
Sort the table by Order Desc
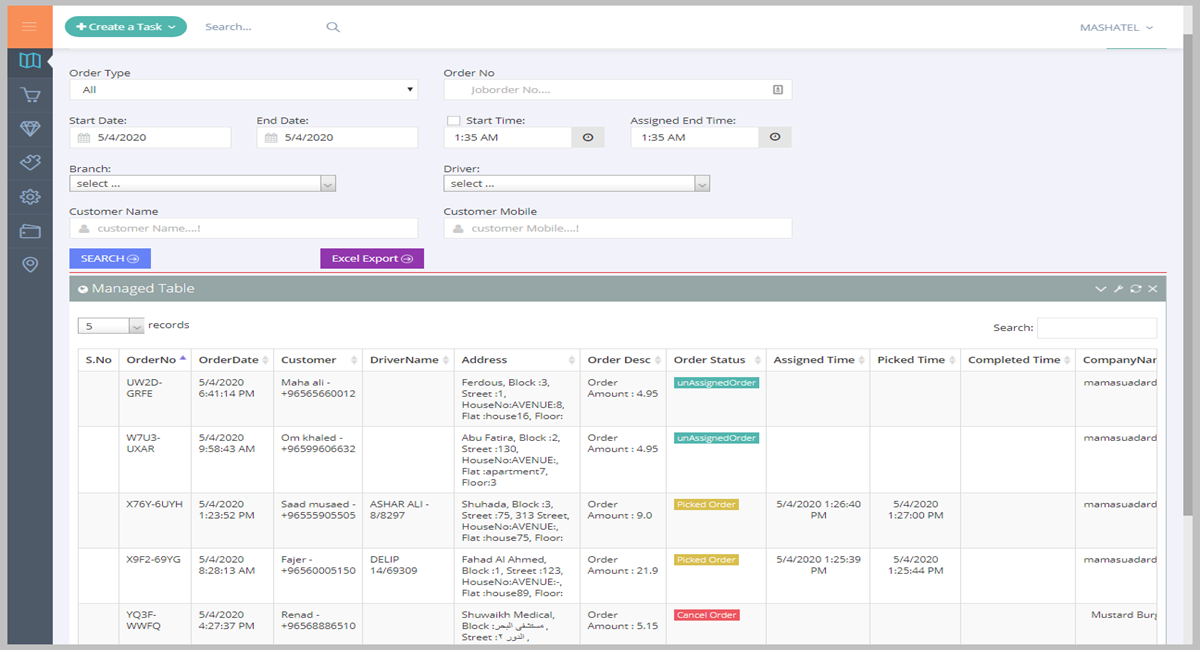click(x=623, y=360)
